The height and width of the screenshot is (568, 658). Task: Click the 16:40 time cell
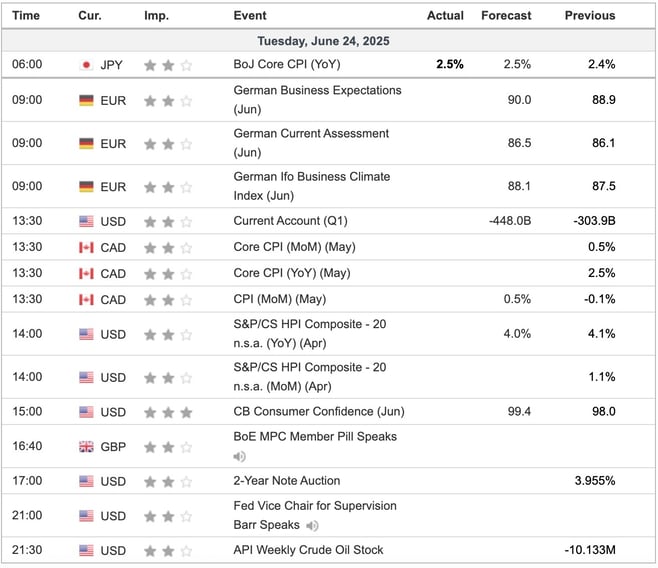[27, 446]
